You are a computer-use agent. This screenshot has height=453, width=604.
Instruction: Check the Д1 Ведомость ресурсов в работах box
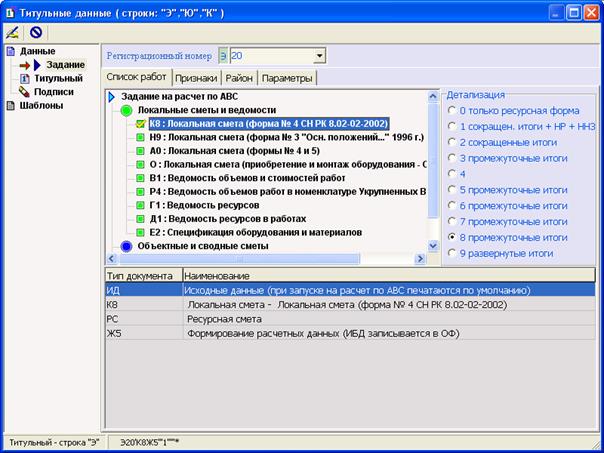140,219
